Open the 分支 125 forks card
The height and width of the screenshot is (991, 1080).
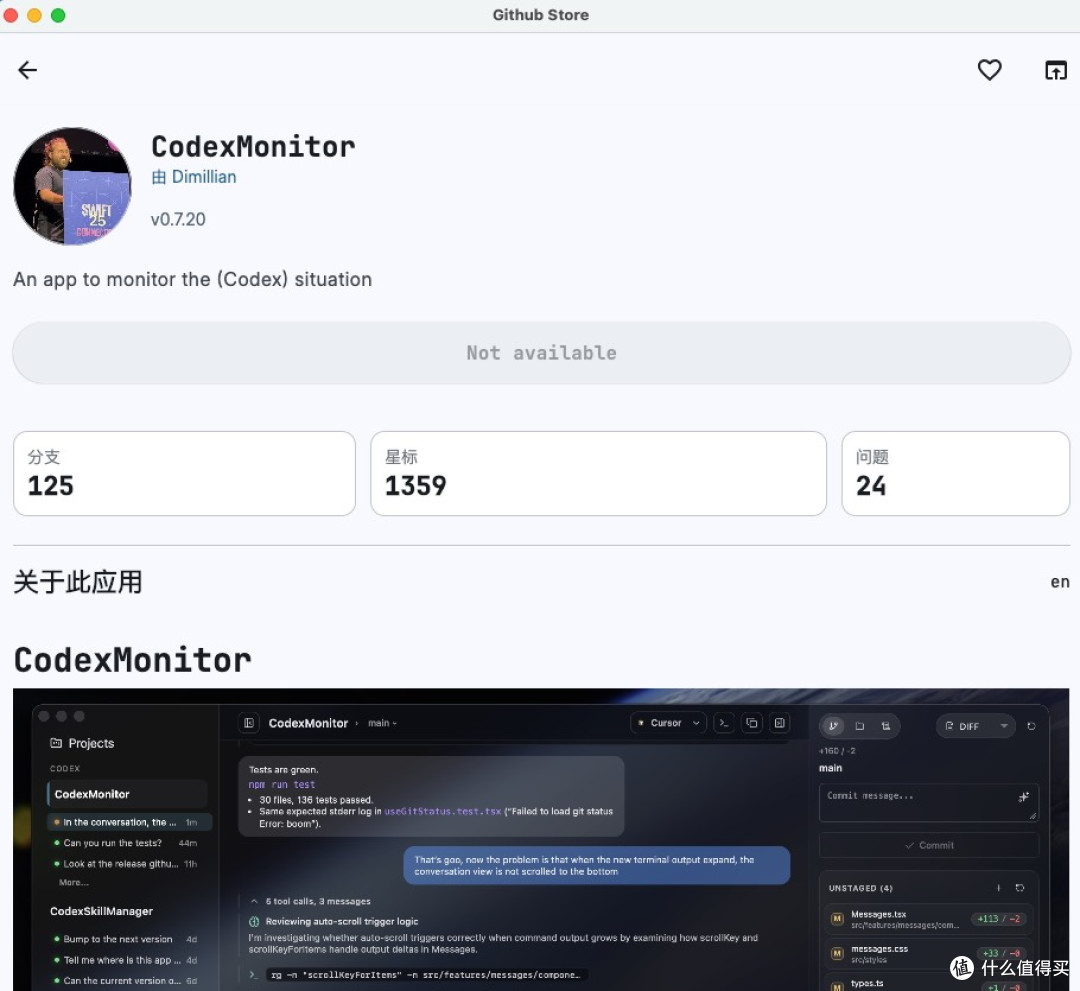[184, 474]
